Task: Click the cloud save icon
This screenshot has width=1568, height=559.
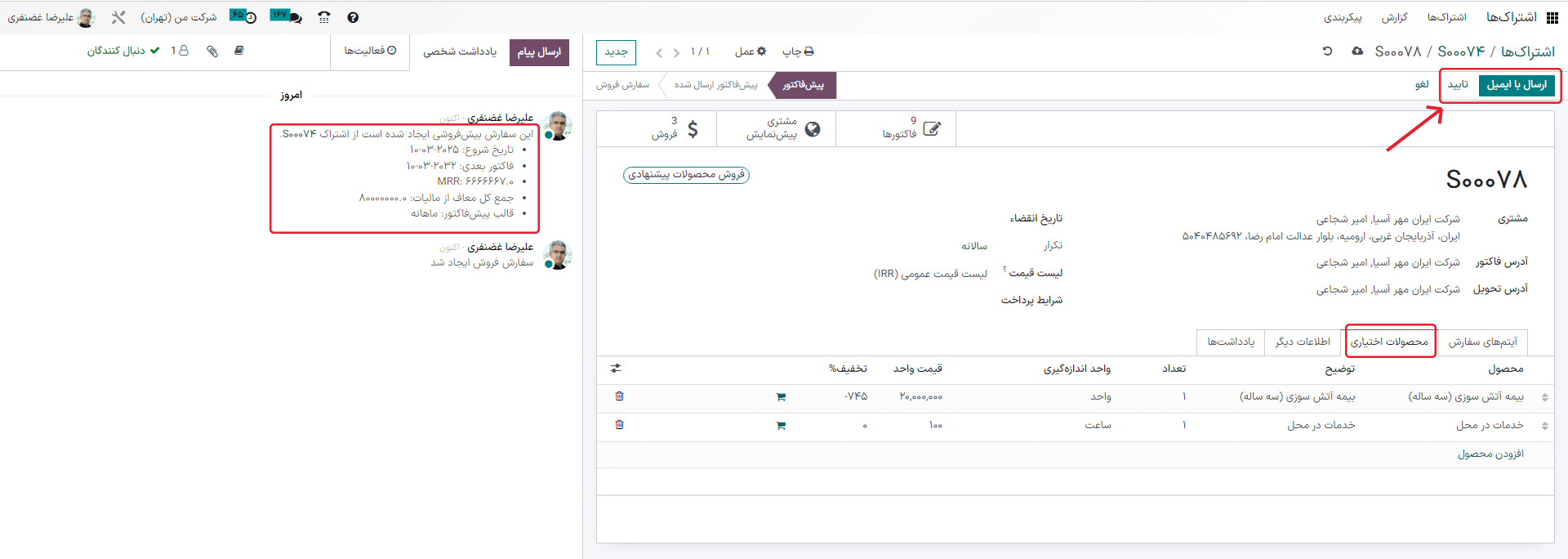Action: 1357,51
